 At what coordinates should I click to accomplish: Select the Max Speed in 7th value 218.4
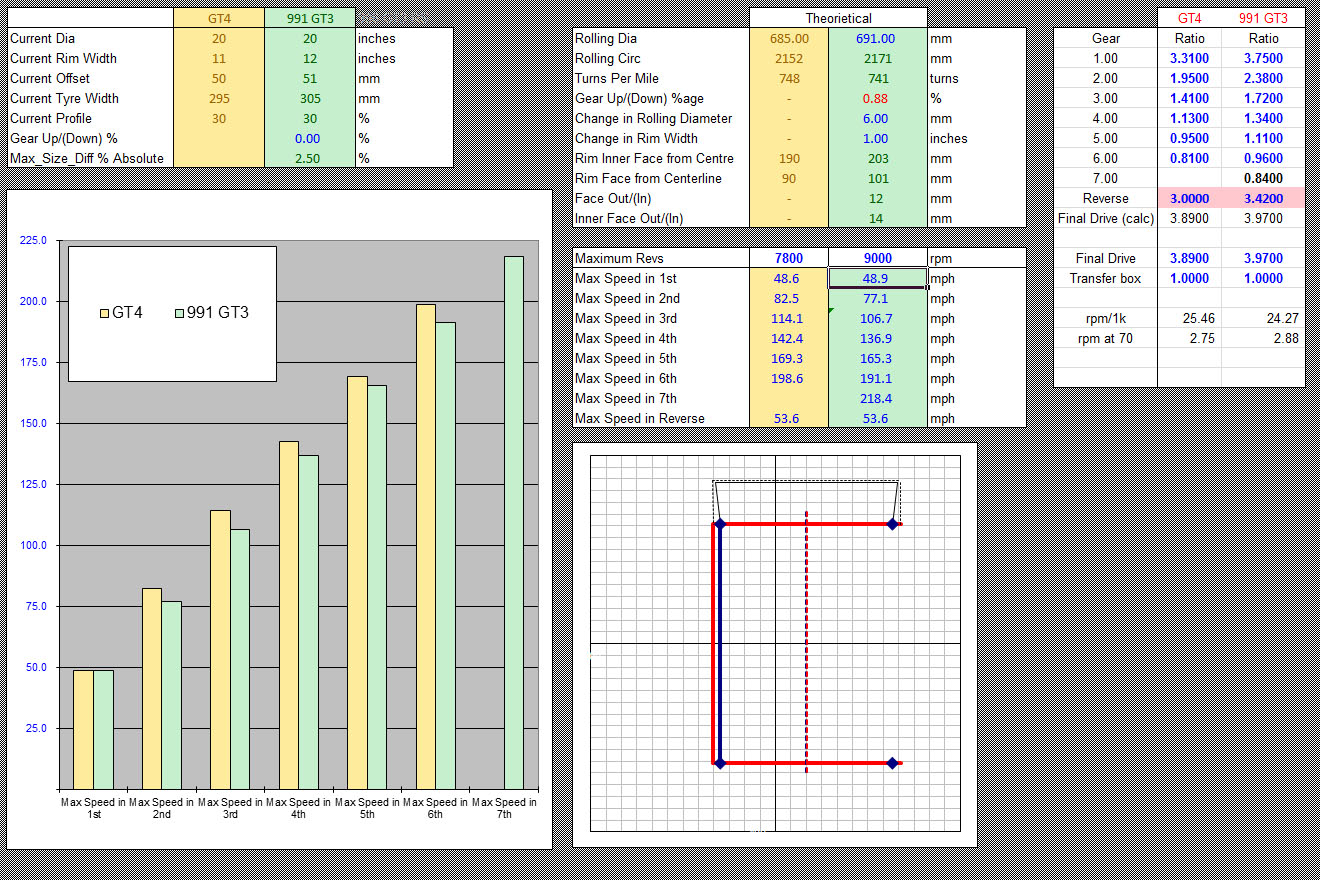pos(878,399)
